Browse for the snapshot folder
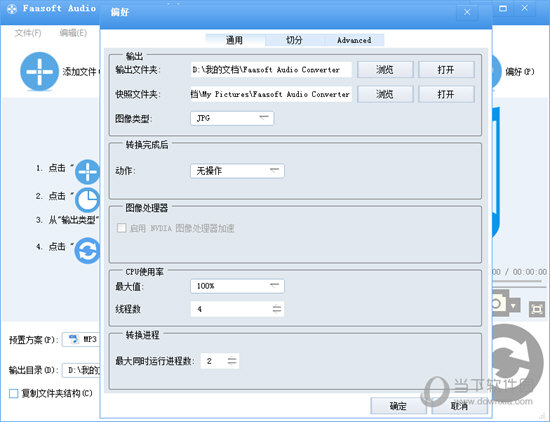Image resolution: width=550 pixels, height=422 pixels. (x=385, y=94)
